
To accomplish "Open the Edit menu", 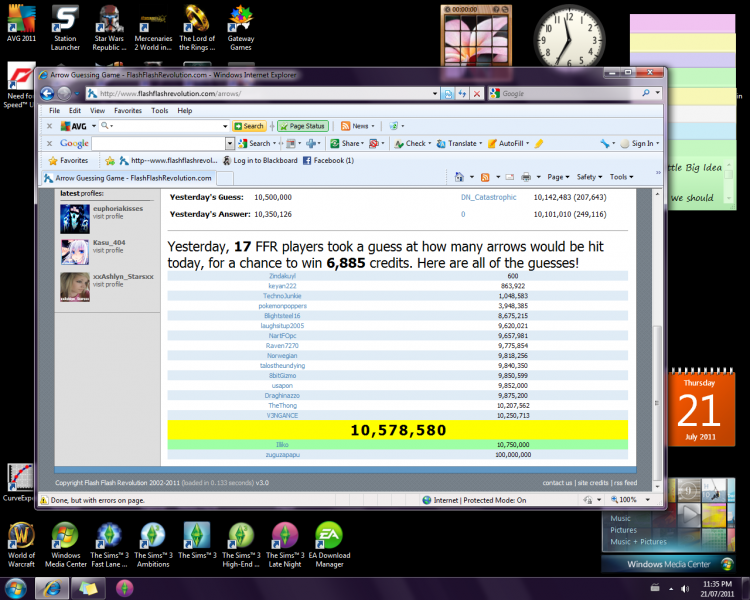I will coord(75,111).
